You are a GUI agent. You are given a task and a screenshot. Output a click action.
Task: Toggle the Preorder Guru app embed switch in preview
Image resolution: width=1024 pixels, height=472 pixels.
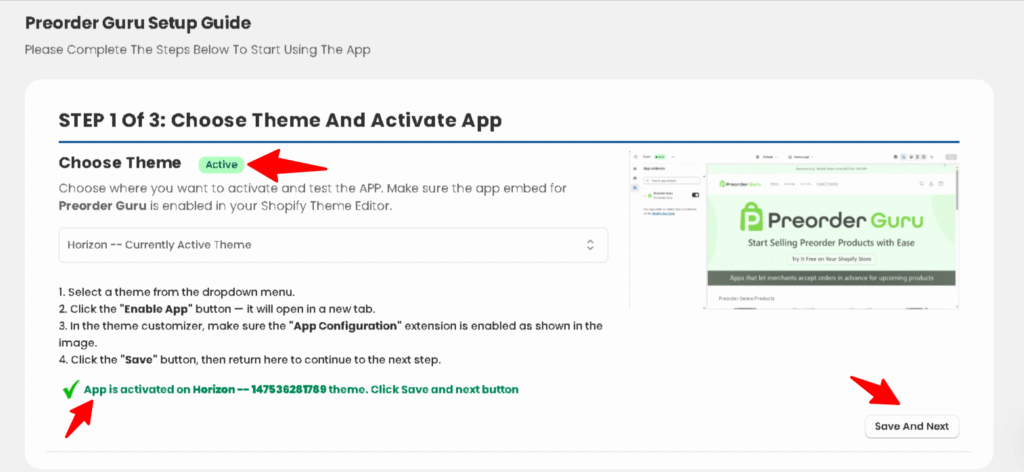(694, 195)
